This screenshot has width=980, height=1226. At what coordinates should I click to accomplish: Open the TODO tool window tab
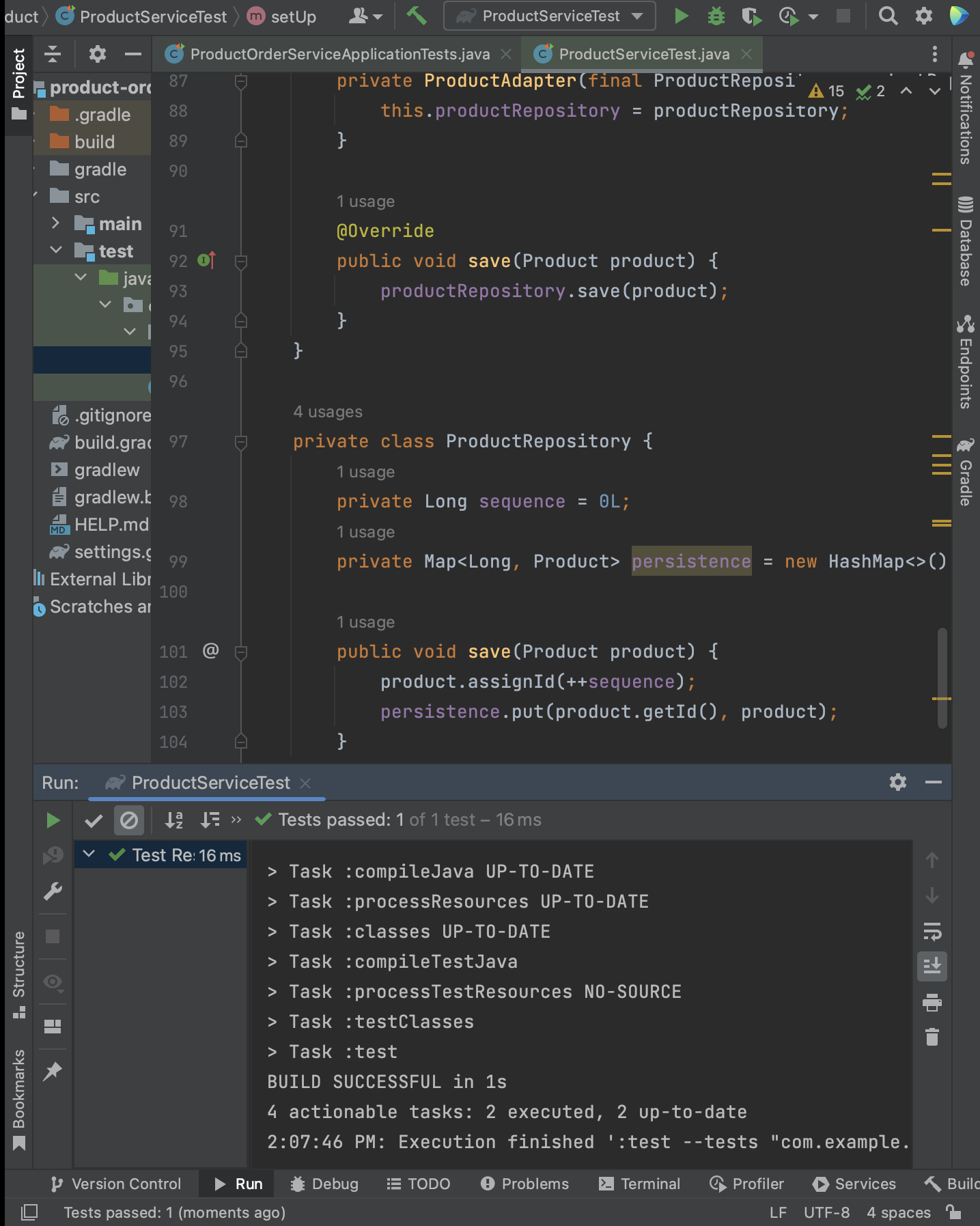pyautogui.click(x=419, y=1184)
